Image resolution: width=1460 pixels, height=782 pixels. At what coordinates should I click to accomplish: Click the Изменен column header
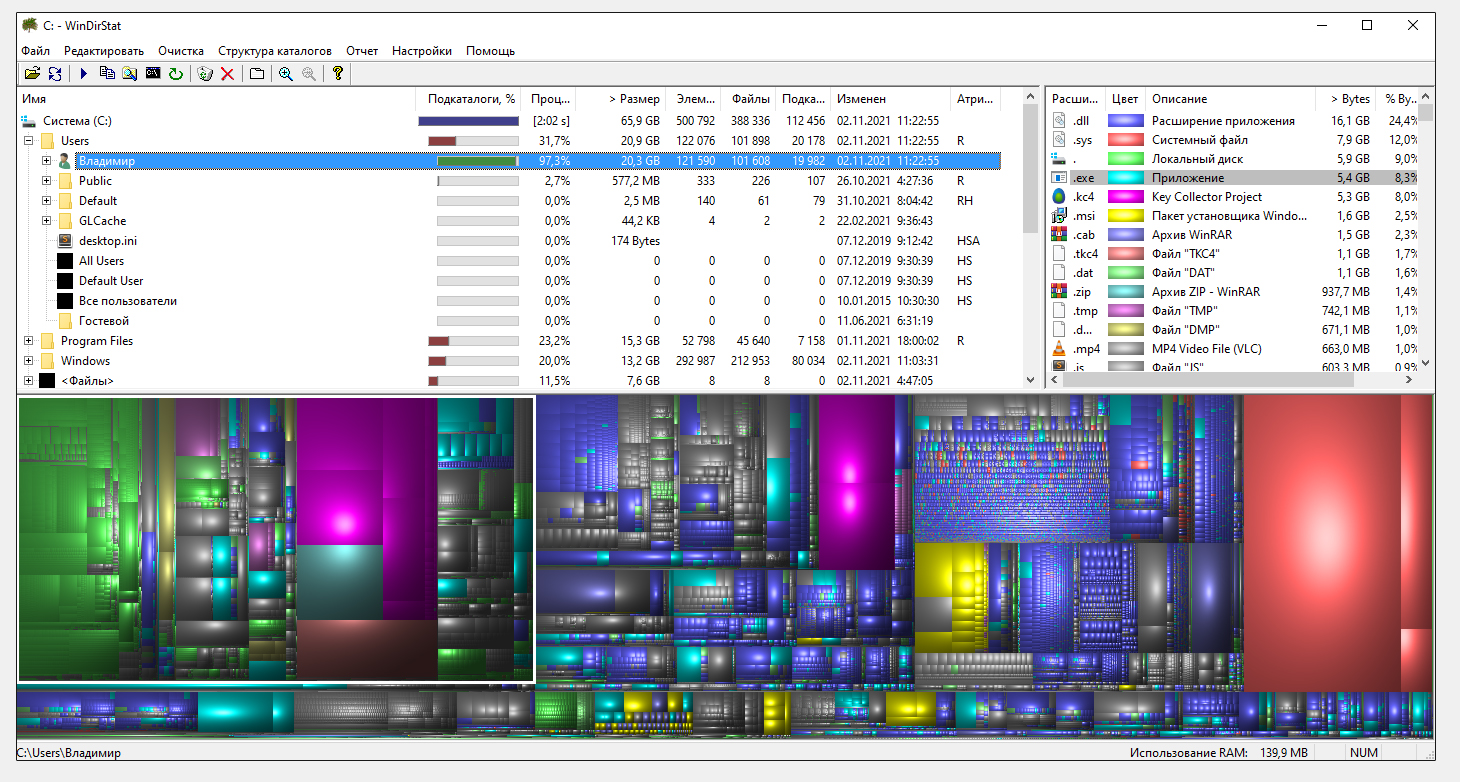pos(861,99)
